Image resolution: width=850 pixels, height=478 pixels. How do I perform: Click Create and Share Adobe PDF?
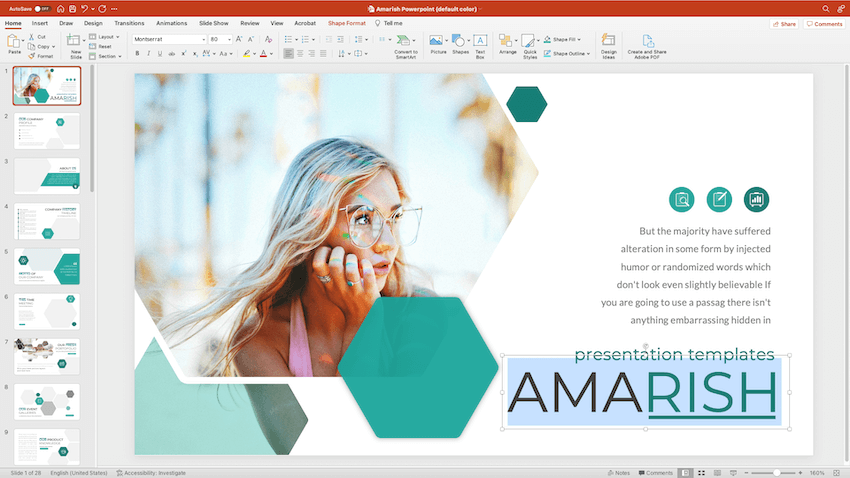click(x=647, y=47)
